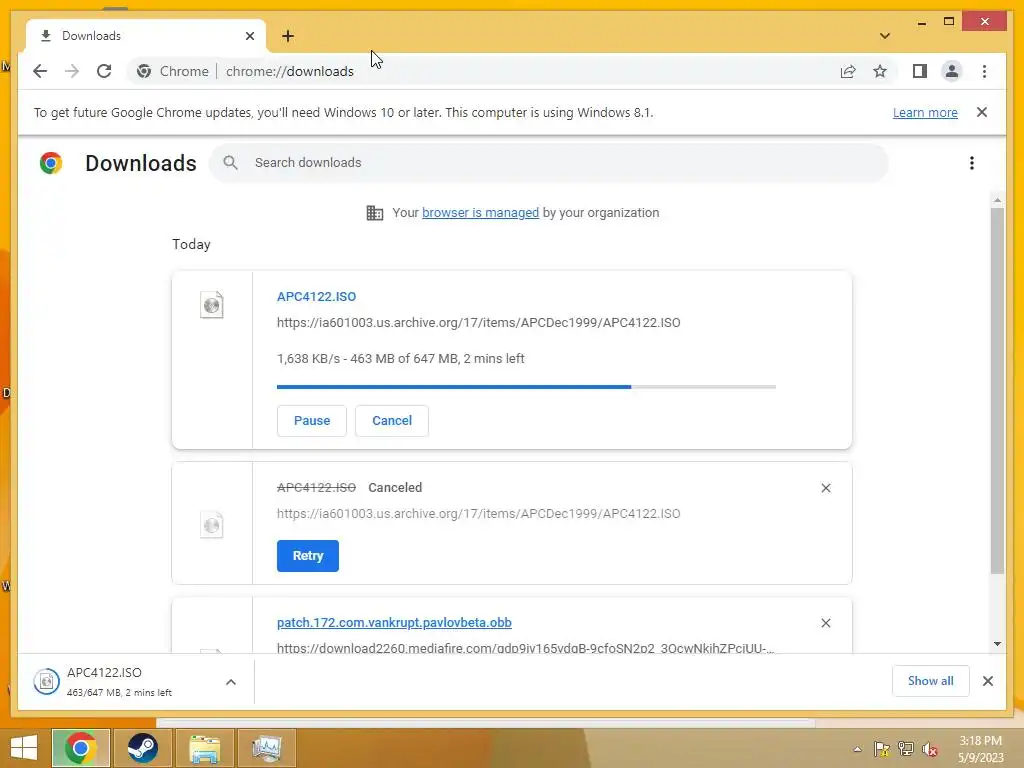Click the scrollbar down arrow
Viewport: 1024px width, 768px height.
(997, 643)
